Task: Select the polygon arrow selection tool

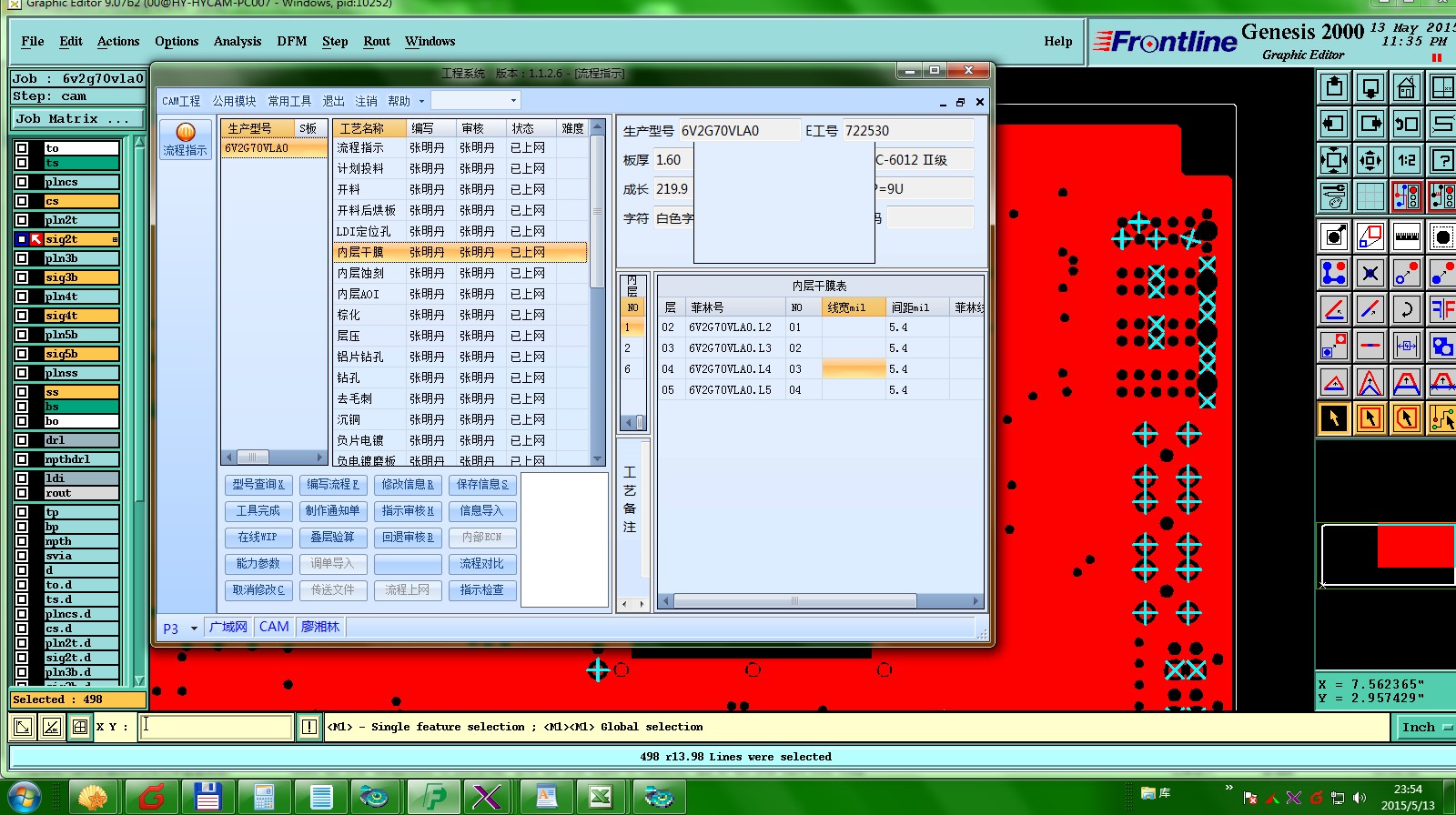Action: [x=1406, y=418]
